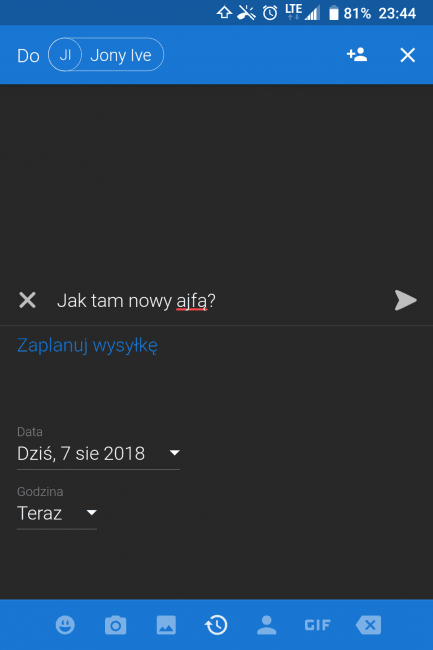The width and height of the screenshot is (433, 650).
Task: Tap the backspace delete icon
Action: [x=368, y=625]
